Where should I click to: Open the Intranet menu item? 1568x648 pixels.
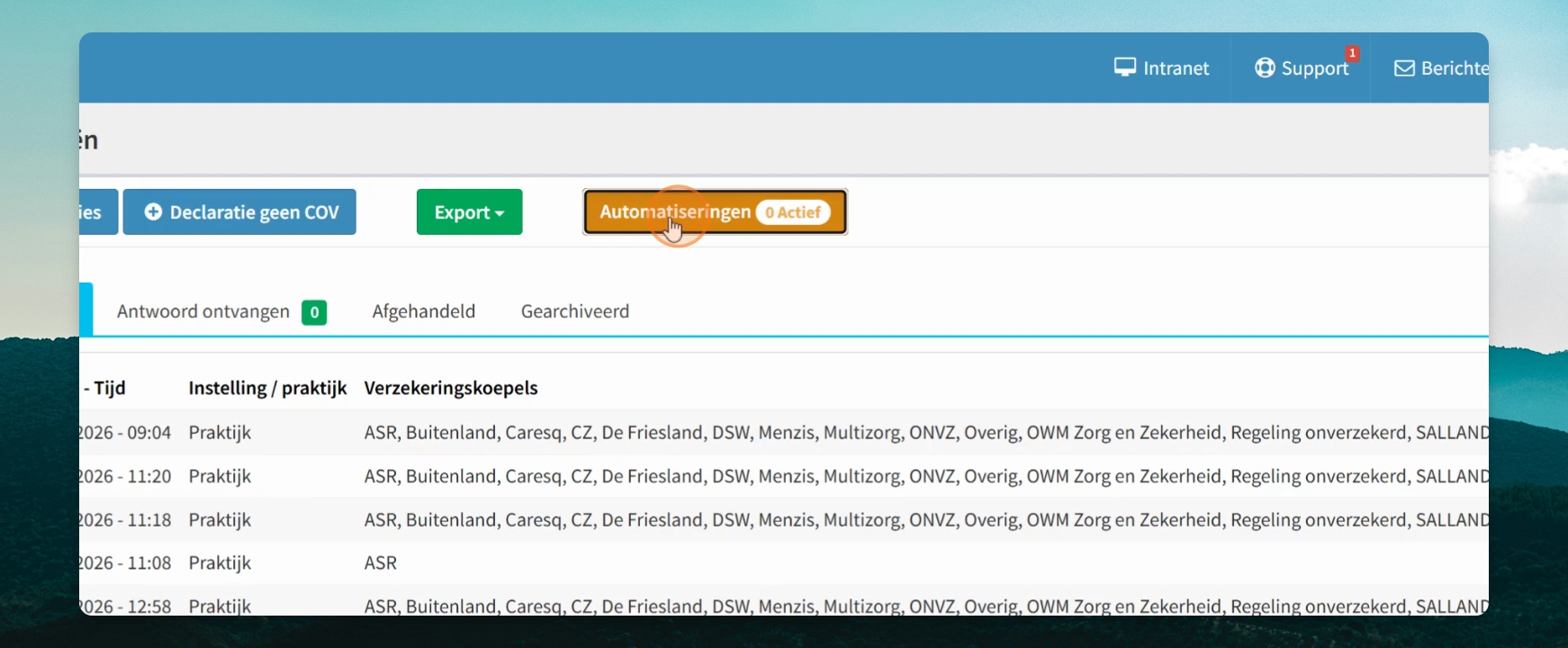click(x=1162, y=67)
